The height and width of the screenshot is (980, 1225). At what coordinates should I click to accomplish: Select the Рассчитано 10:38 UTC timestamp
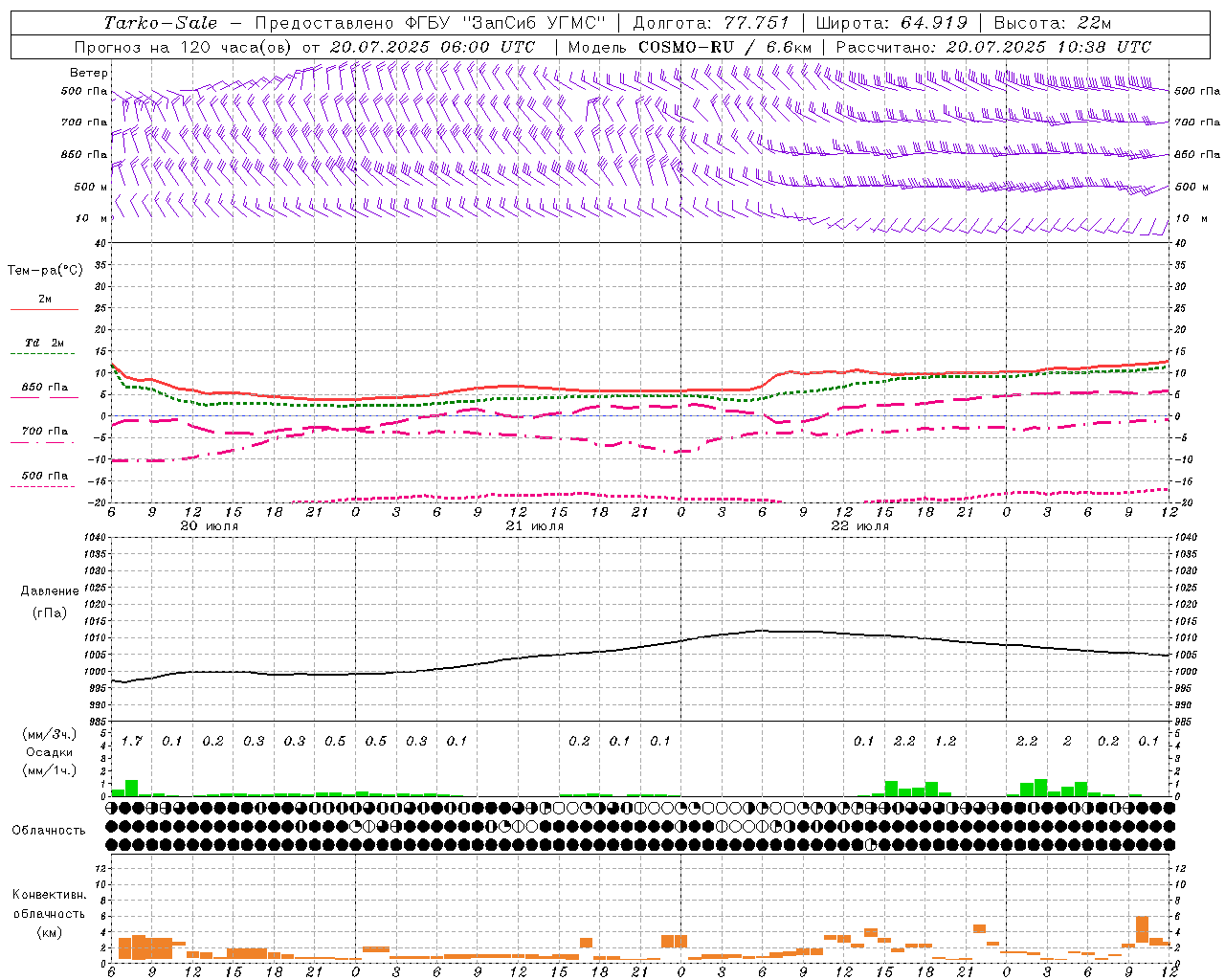993,47
